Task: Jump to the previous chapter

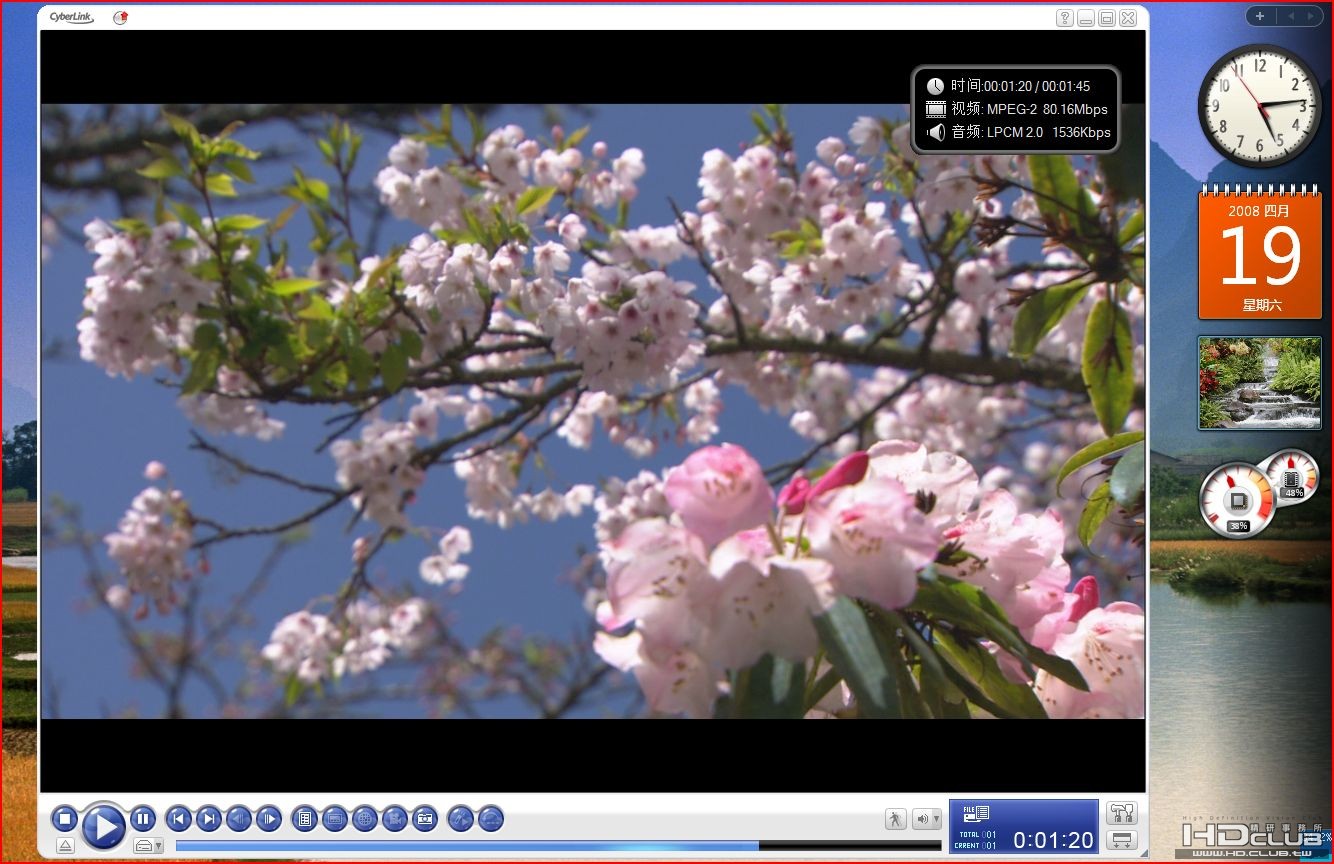Action: (178, 819)
